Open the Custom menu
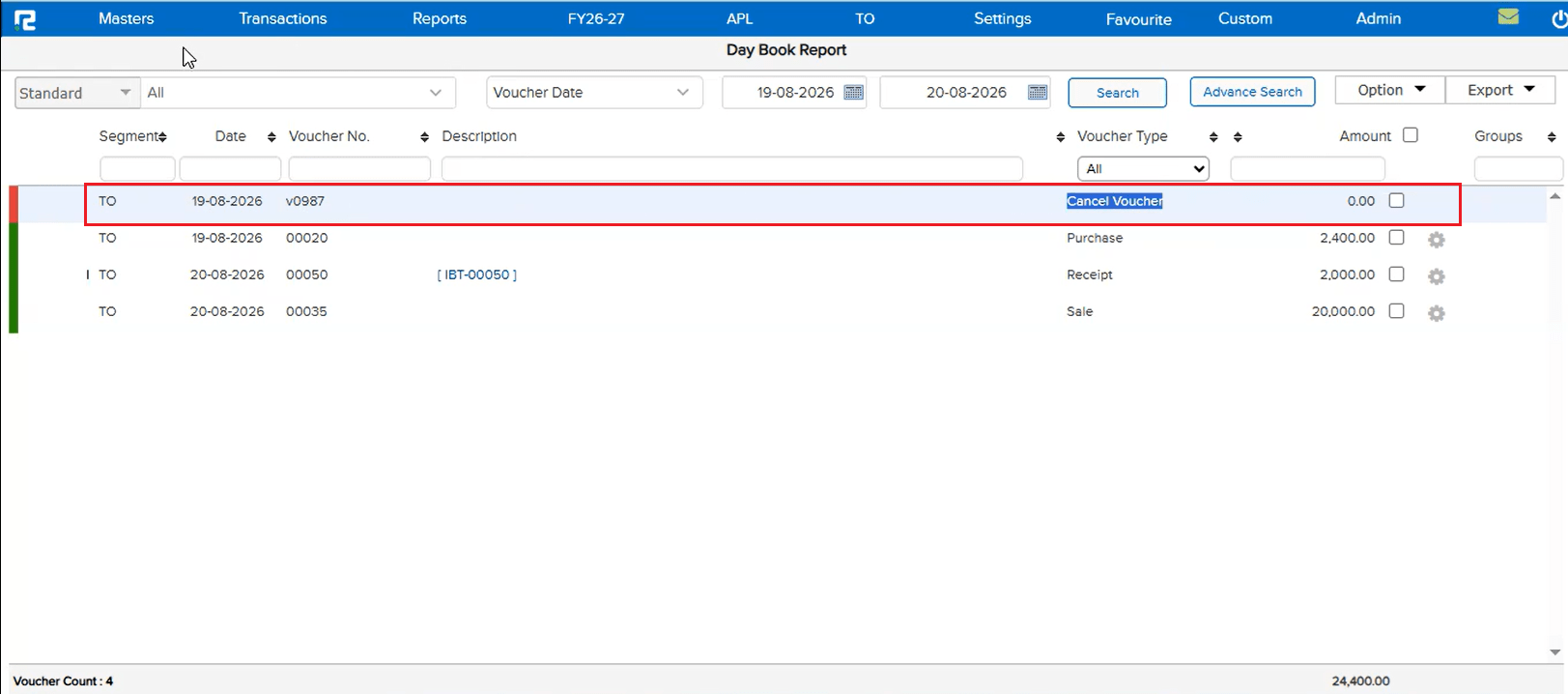 pyautogui.click(x=1245, y=18)
